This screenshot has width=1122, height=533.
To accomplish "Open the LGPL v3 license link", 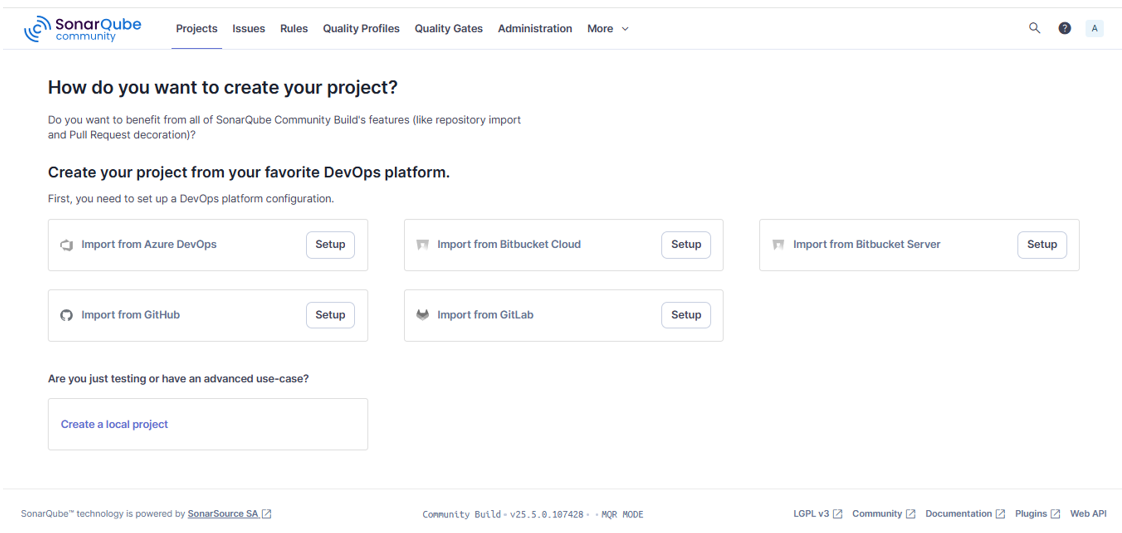I will click(811, 514).
